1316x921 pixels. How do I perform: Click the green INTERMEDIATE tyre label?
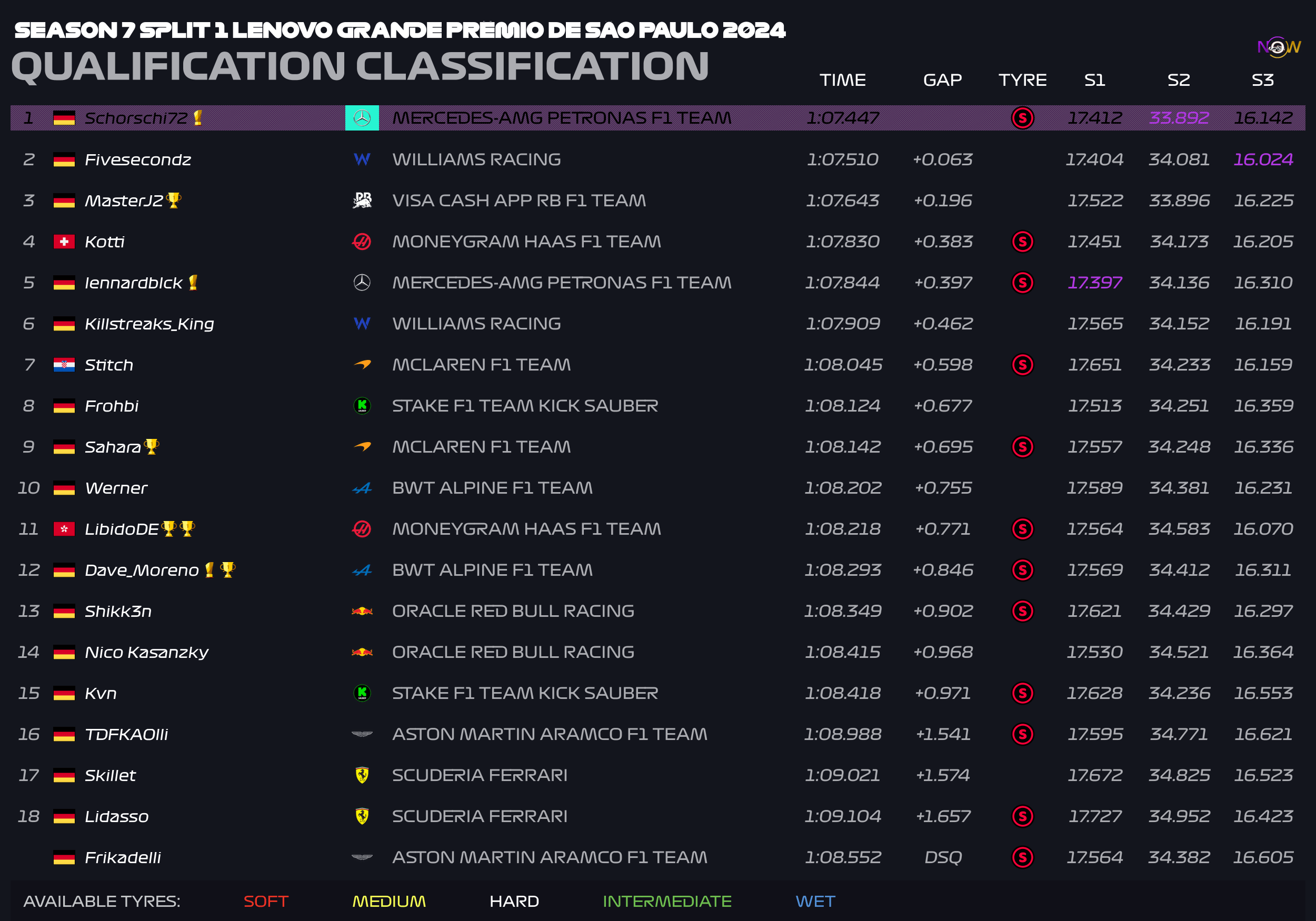coord(667,901)
